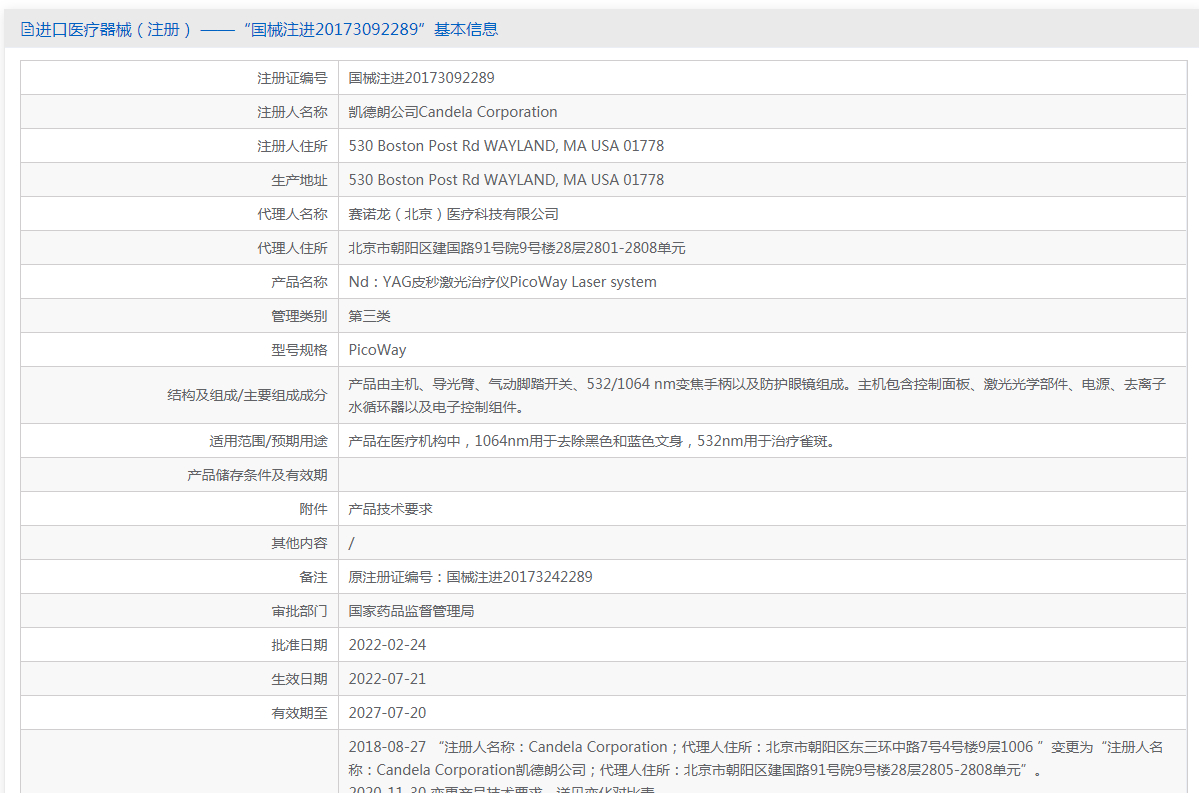Select management category value 第三类
Screen dimensions: 1199x793
pyautogui.click(x=369, y=316)
